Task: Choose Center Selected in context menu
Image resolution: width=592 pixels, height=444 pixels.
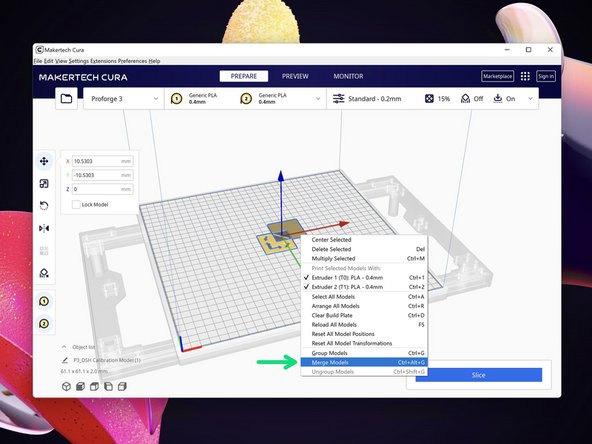Action: [364, 240]
